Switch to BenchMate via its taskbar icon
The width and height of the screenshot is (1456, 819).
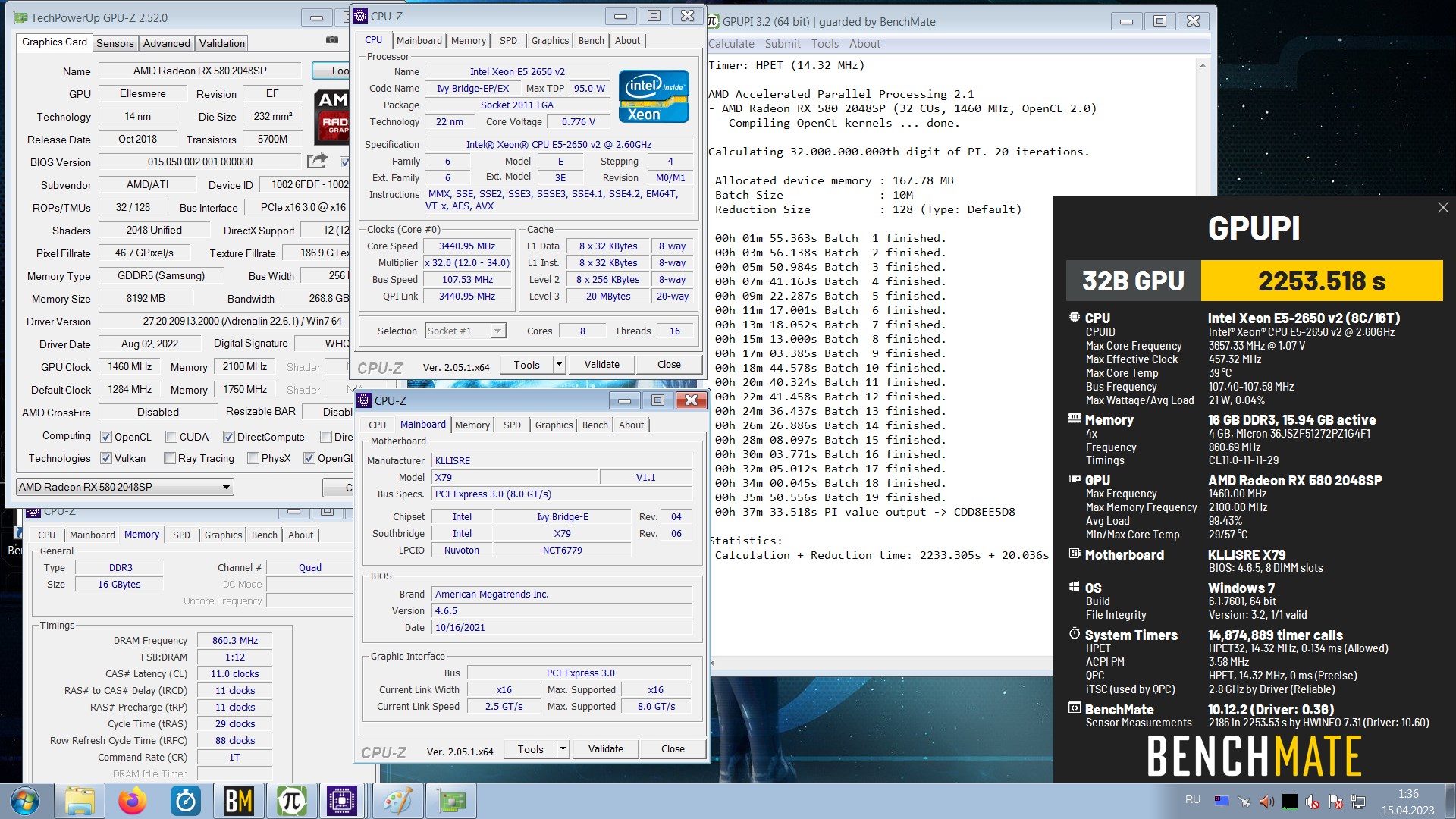239,802
